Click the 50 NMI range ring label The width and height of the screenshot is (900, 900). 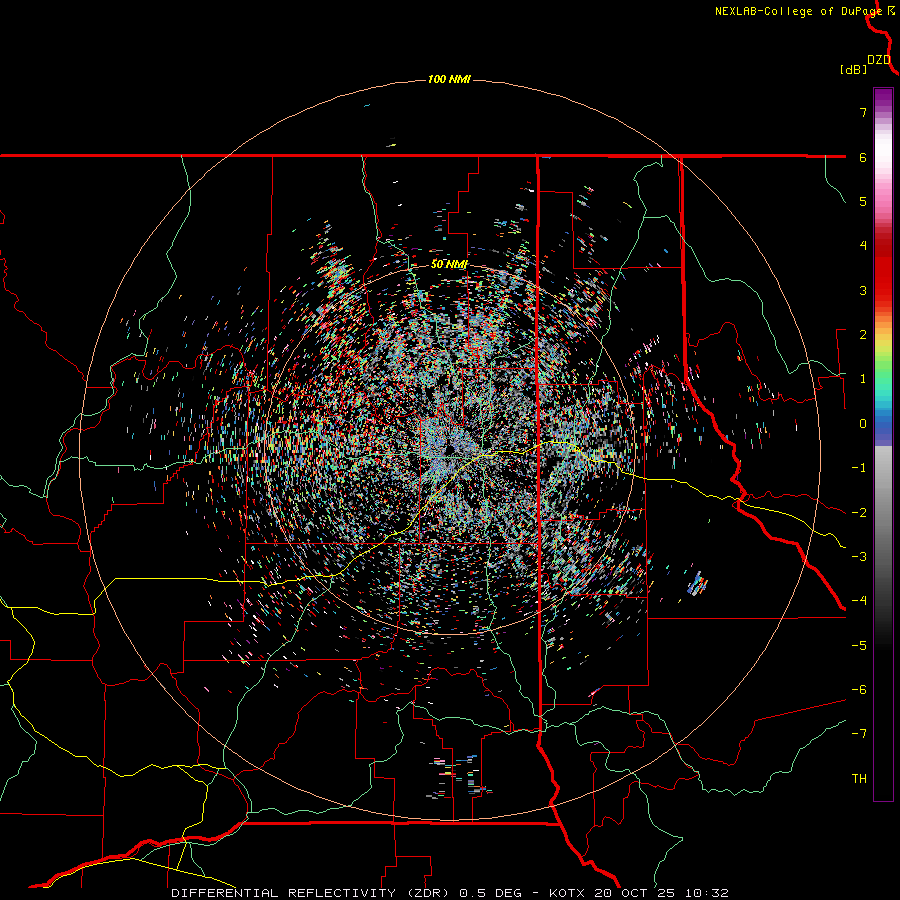point(449,265)
